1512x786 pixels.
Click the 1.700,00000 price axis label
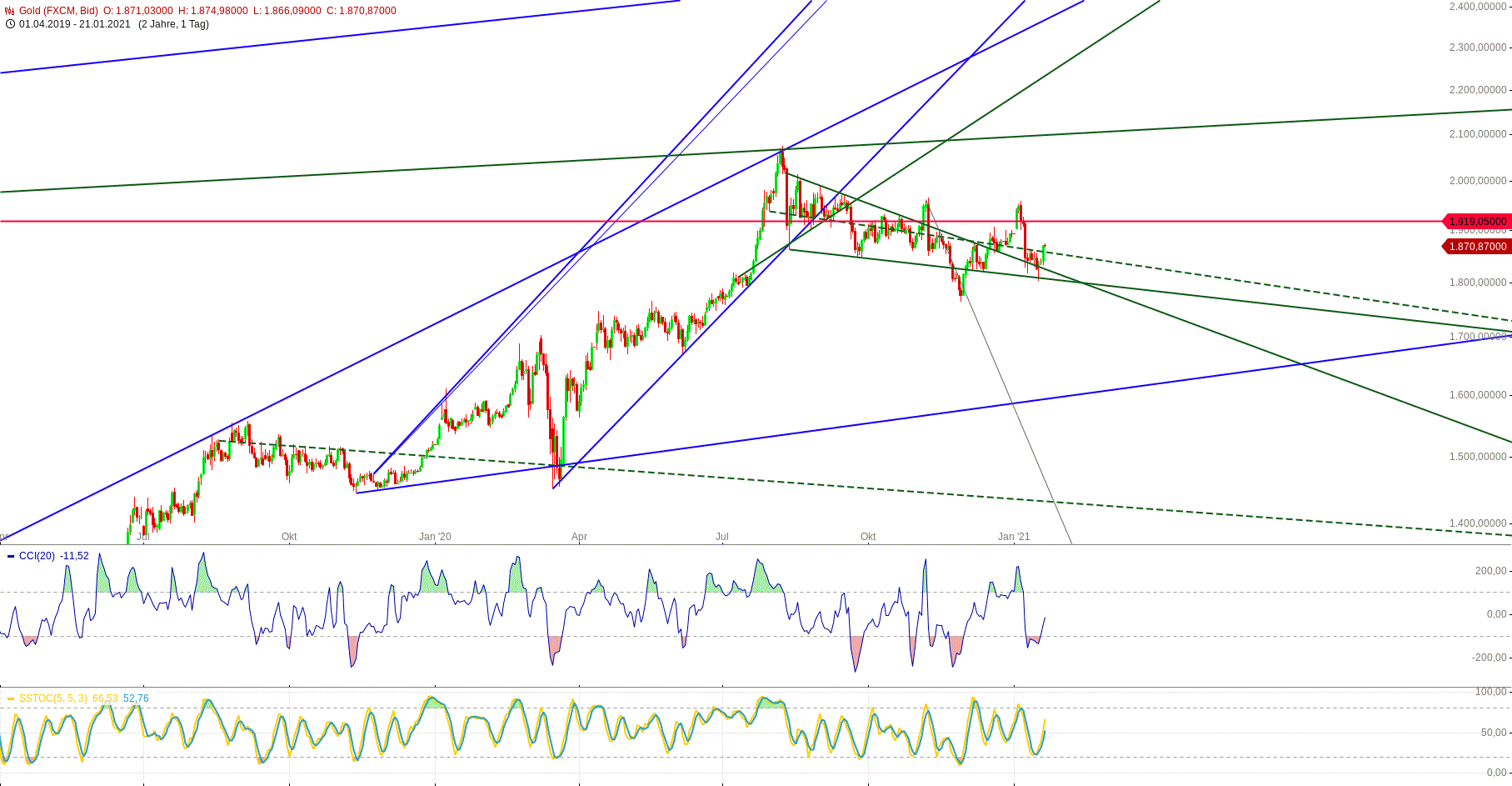[x=1478, y=338]
